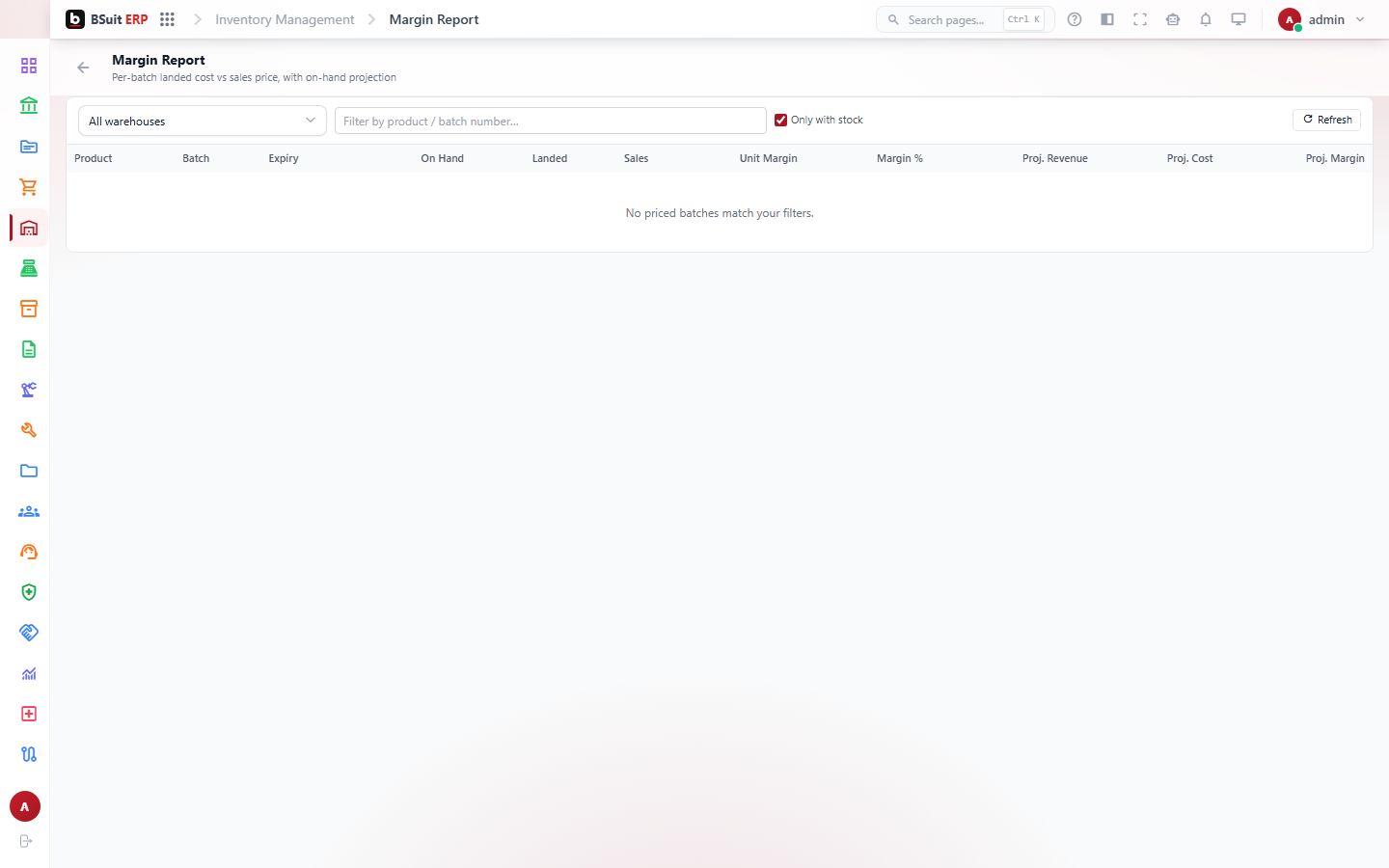Open the AI assistant robot icon
Image resolution: width=1389 pixels, height=868 pixels.
pos(1173,19)
